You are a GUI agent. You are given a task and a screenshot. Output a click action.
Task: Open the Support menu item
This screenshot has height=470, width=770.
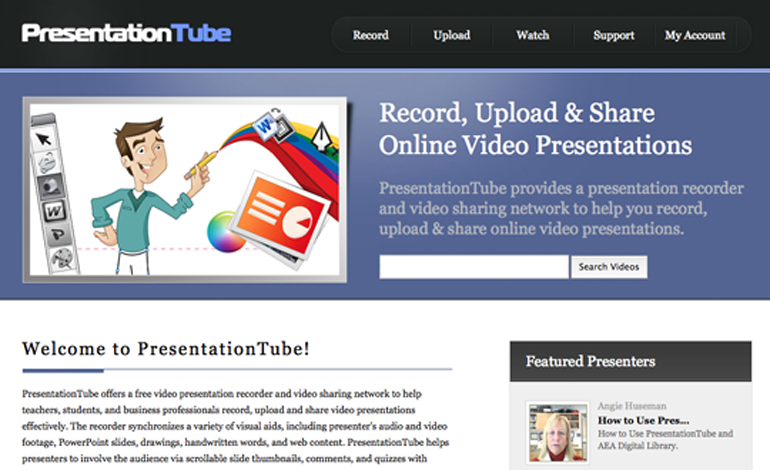pyautogui.click(x=614, y=35)
